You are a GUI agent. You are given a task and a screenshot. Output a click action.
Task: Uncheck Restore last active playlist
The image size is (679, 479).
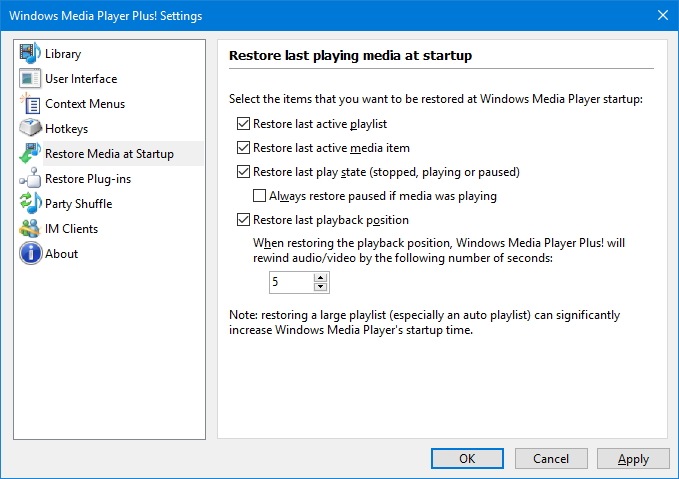(243, 124)
